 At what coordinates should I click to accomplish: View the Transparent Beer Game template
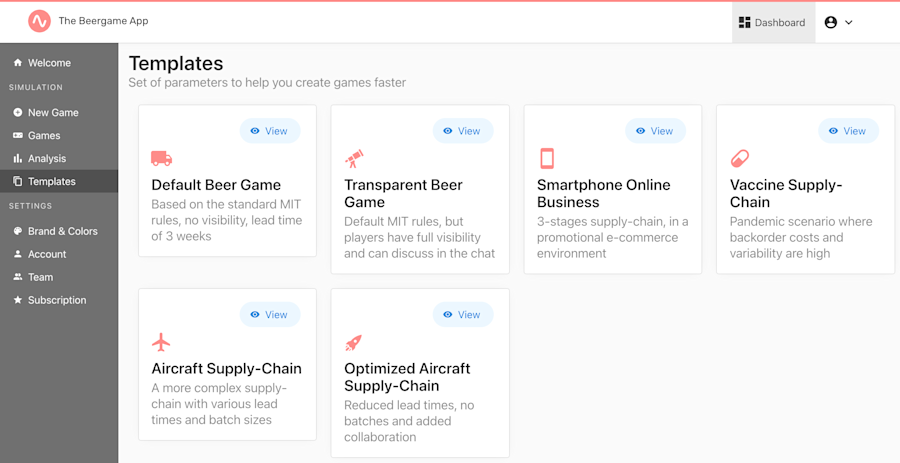pyautogui.click(x=463, y=131)
